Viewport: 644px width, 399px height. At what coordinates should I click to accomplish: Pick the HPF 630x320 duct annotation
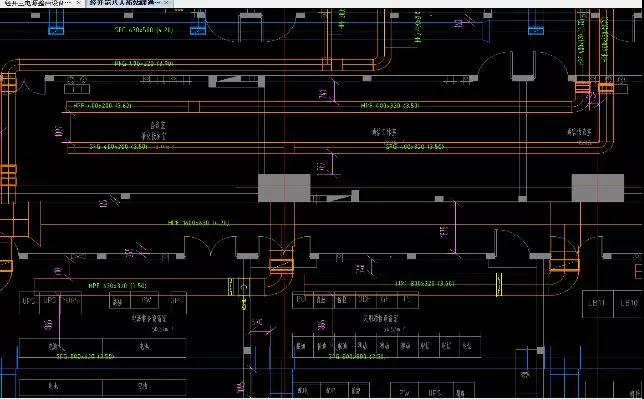tap(117, 286)
